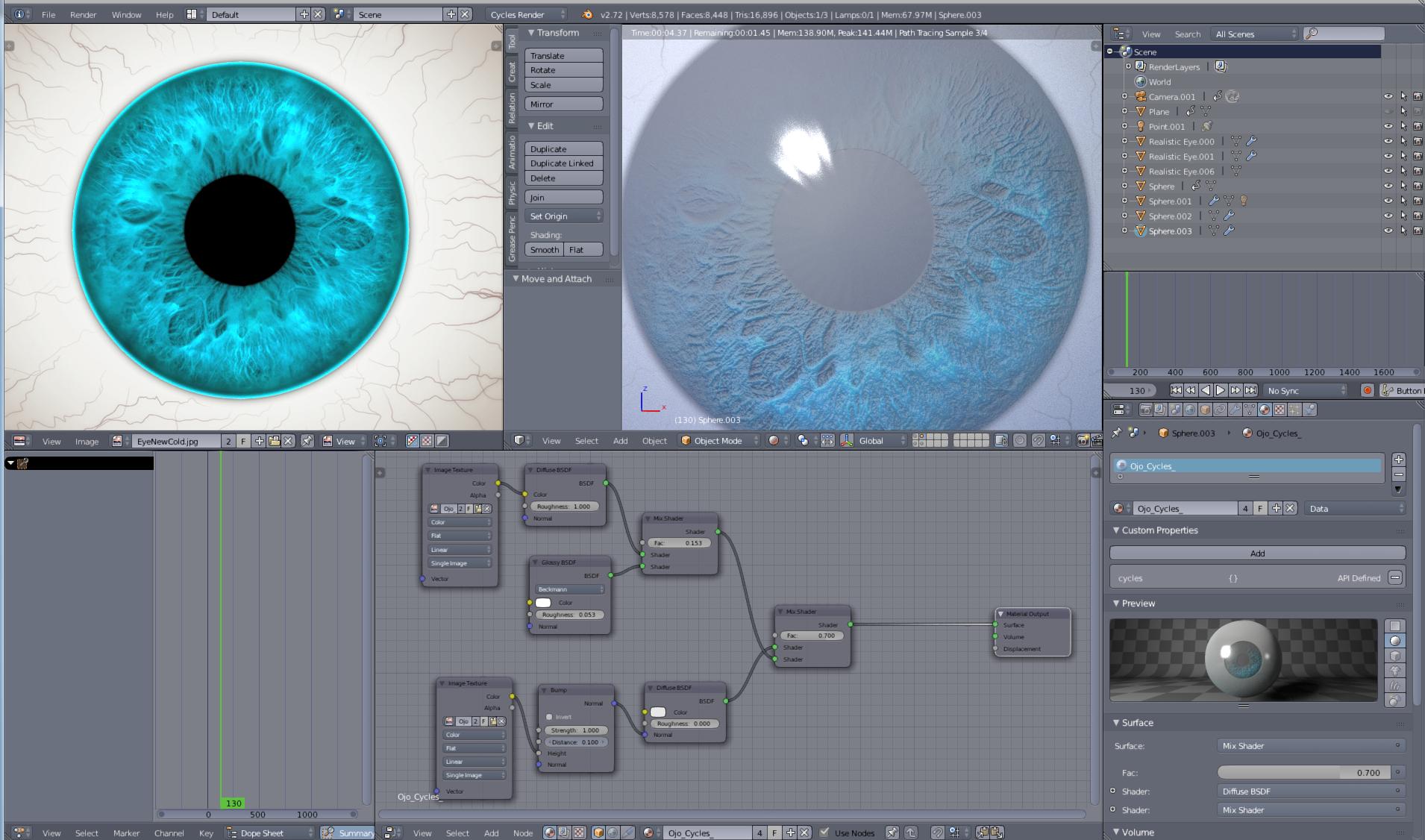Open the No Sync dropdown
The width and height of the screenshot is (1425, 840).
pyautogui.click(x=1306, y=390)
